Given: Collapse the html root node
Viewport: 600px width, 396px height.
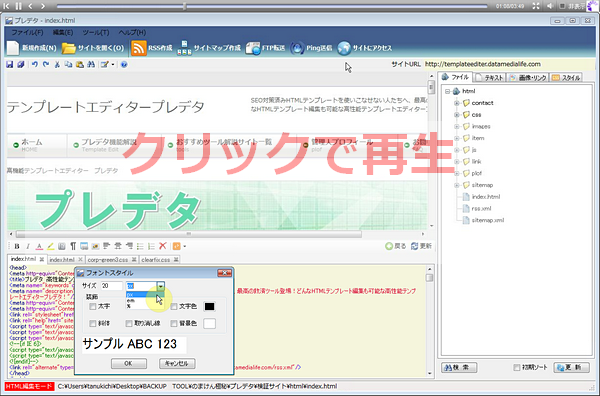Looking at the screenshot, I should tap(447, 91).
